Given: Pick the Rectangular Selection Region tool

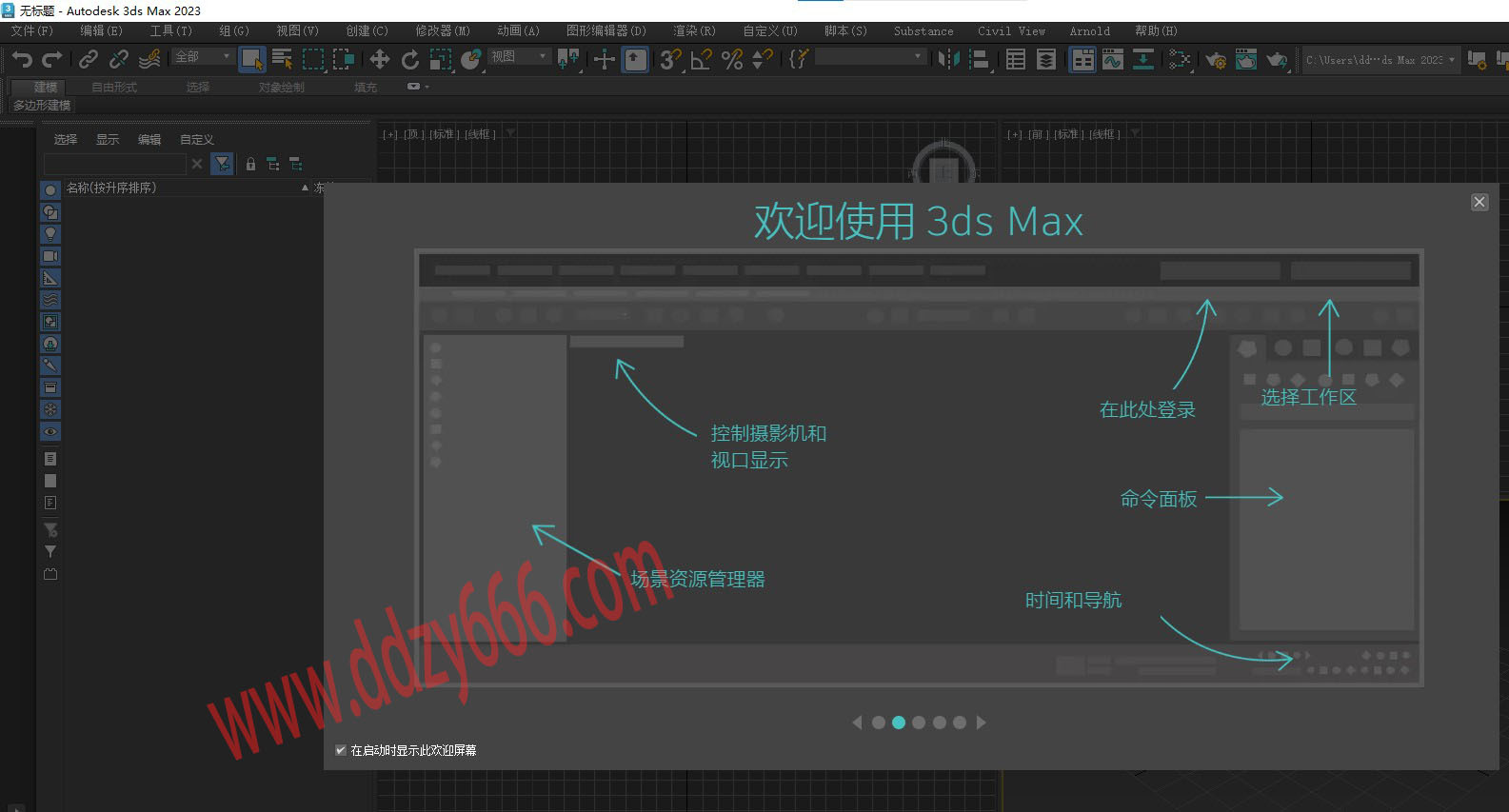Looking at the screenshot, I should coord(313,60).
